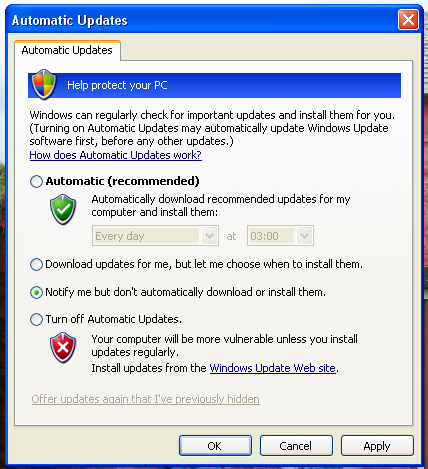
Task: Click the Windows security shield icon in header
Action: point(44,85)
